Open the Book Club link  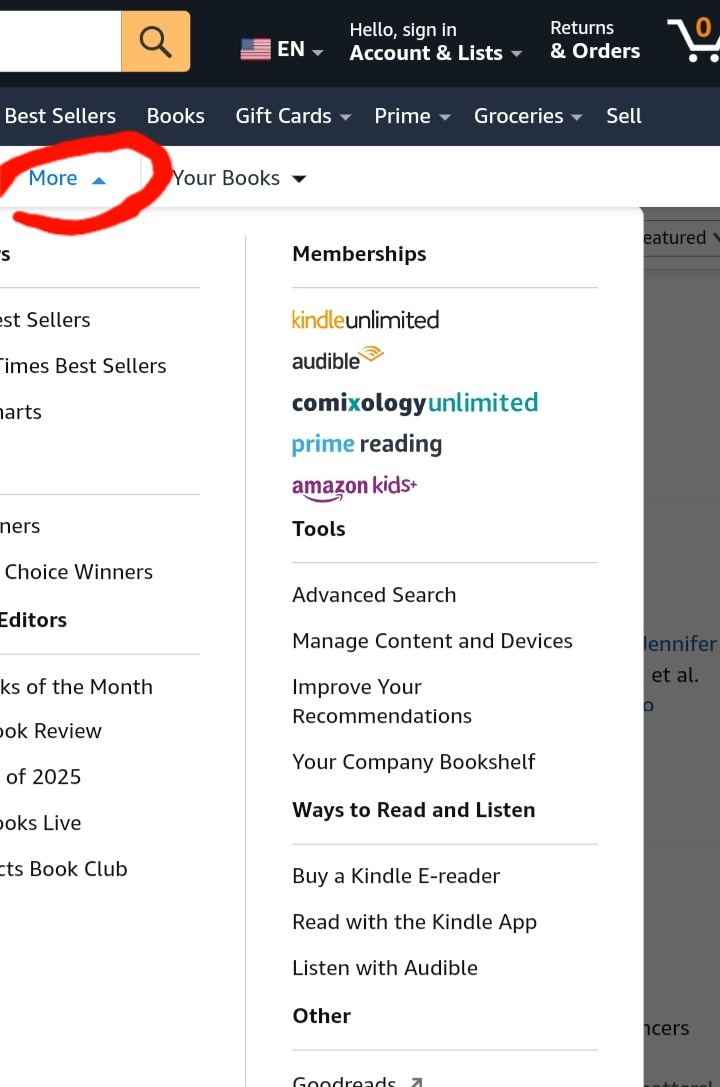pyautogui.click(x=64, y=869)
